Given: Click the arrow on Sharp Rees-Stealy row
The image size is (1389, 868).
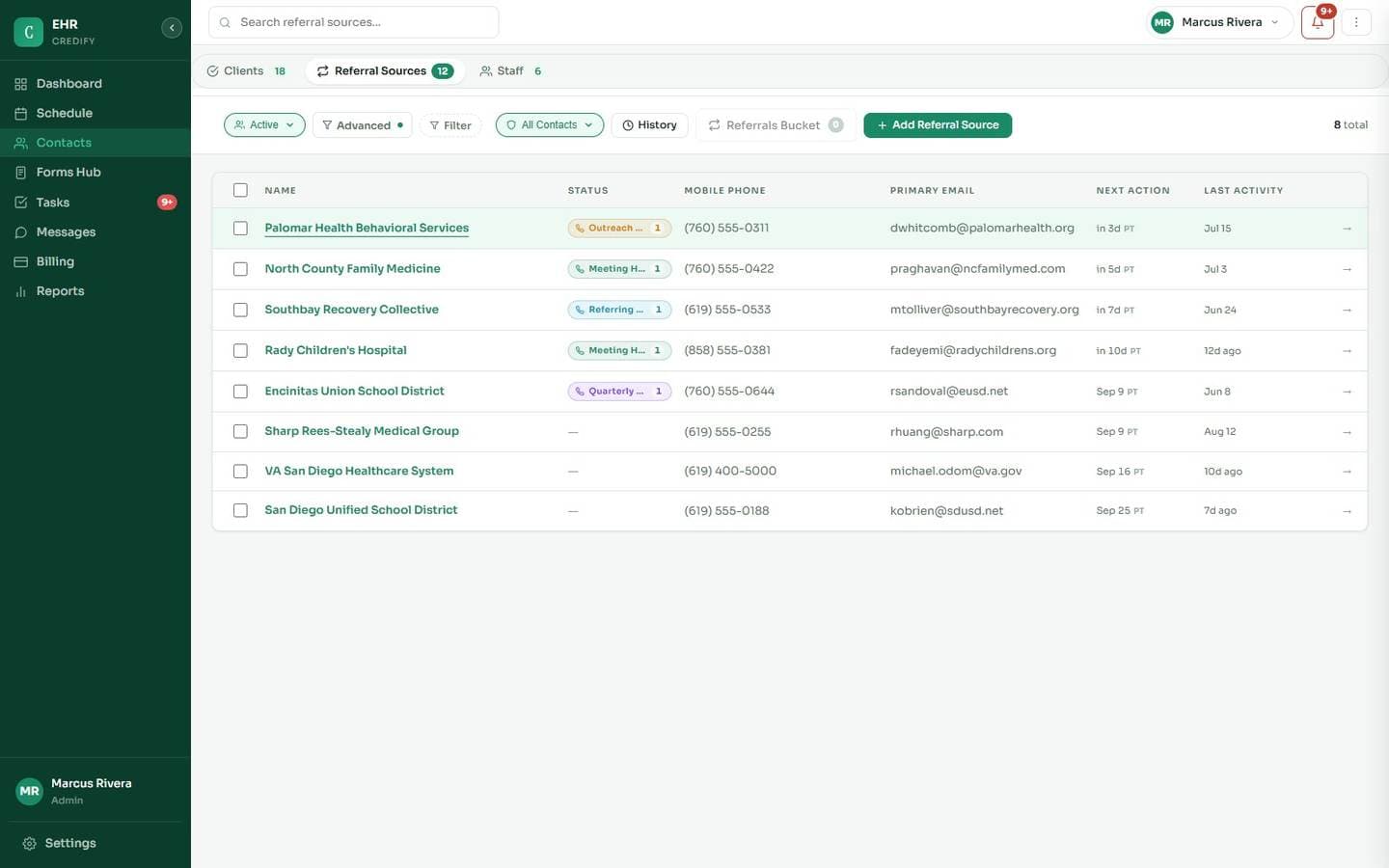Looking at the screenshot, I should 1347,431.
